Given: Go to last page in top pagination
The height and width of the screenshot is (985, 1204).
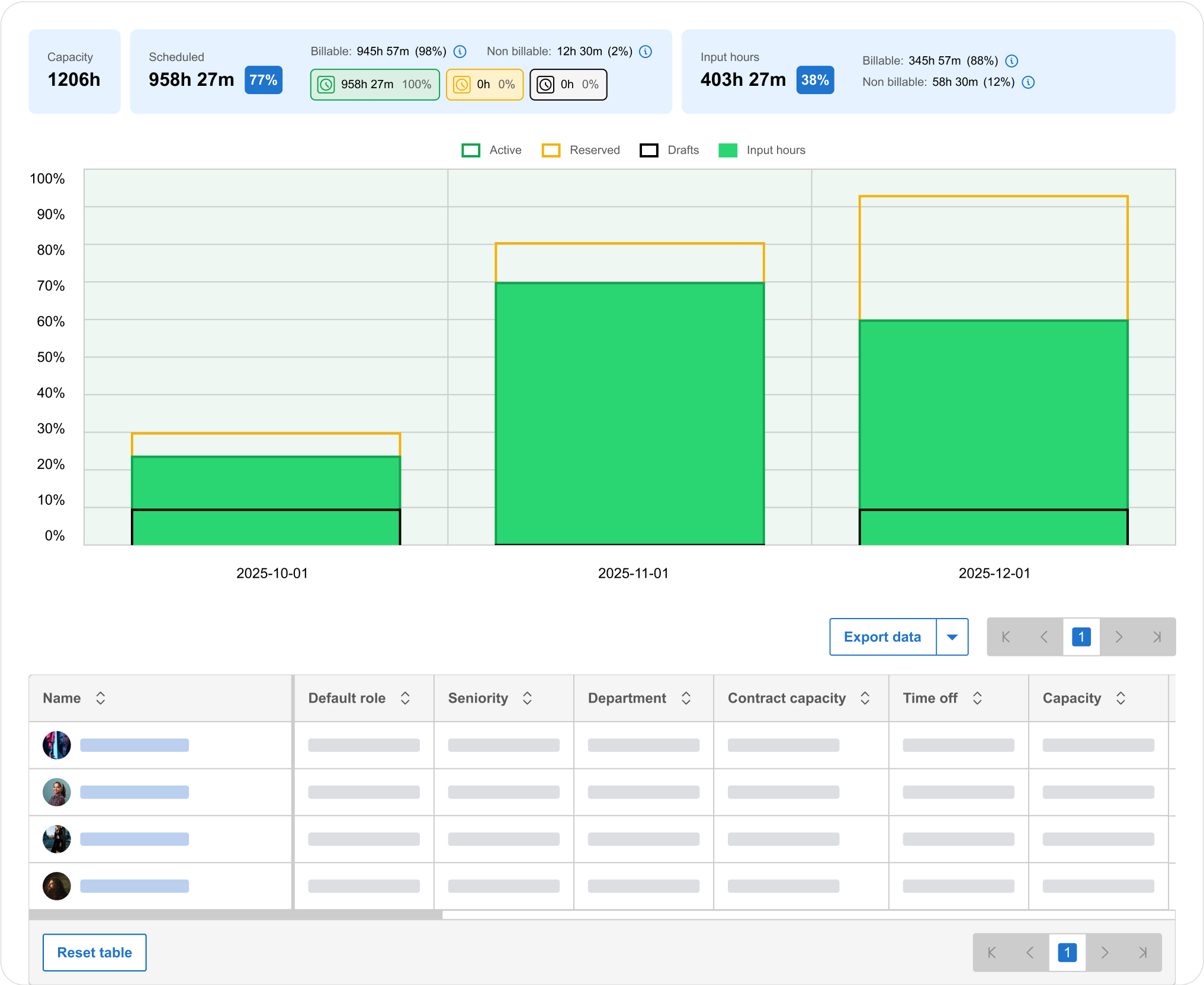Looking at the screenshot, I should point(1157,637).
